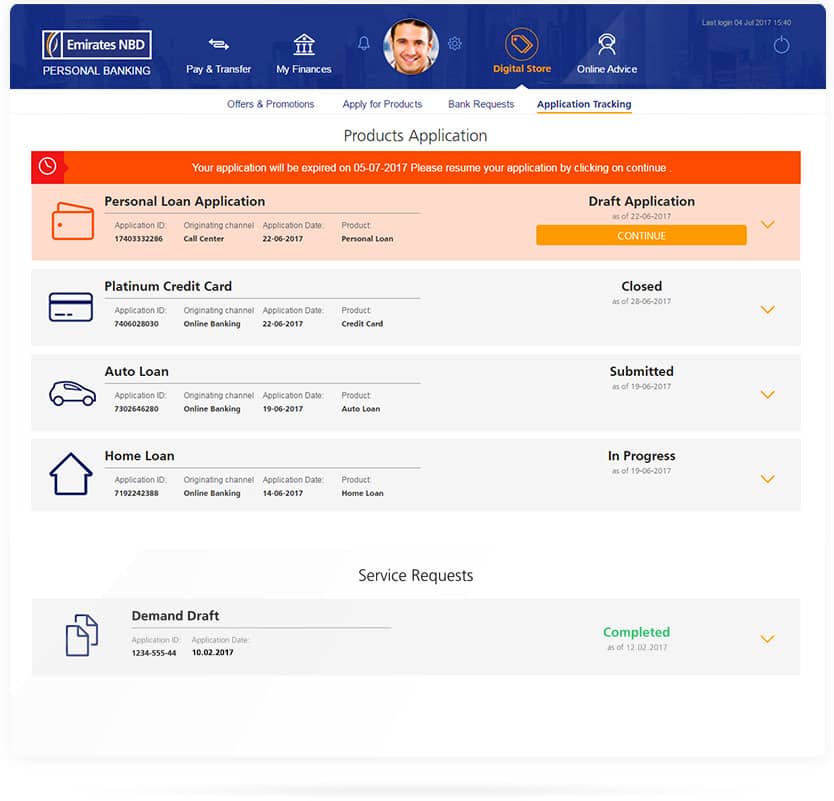Switch to Apply for Products tab
The image size is (834, 801).
(382, 104)
